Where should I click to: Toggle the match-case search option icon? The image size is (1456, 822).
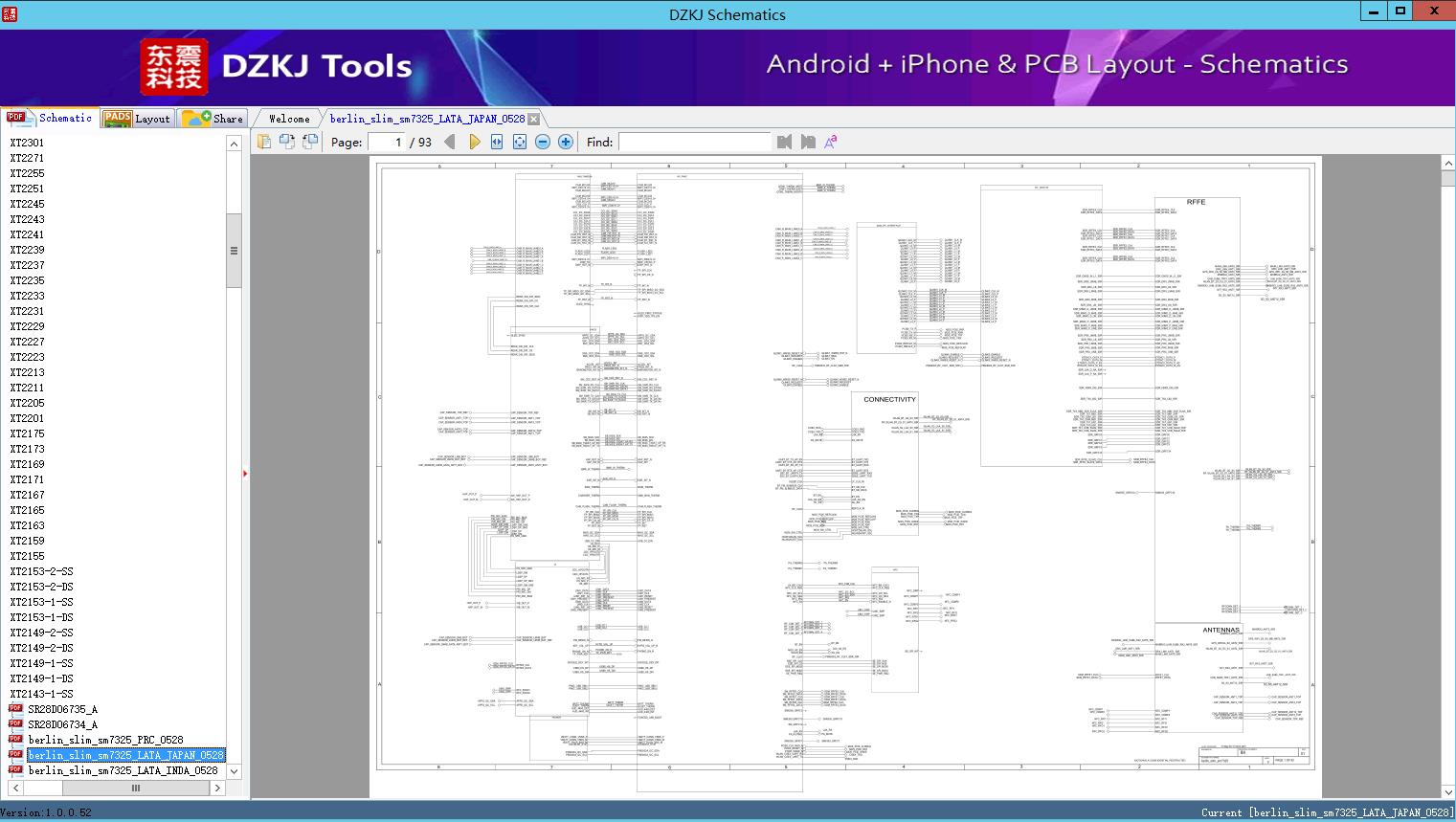click(x=831, y=142)
